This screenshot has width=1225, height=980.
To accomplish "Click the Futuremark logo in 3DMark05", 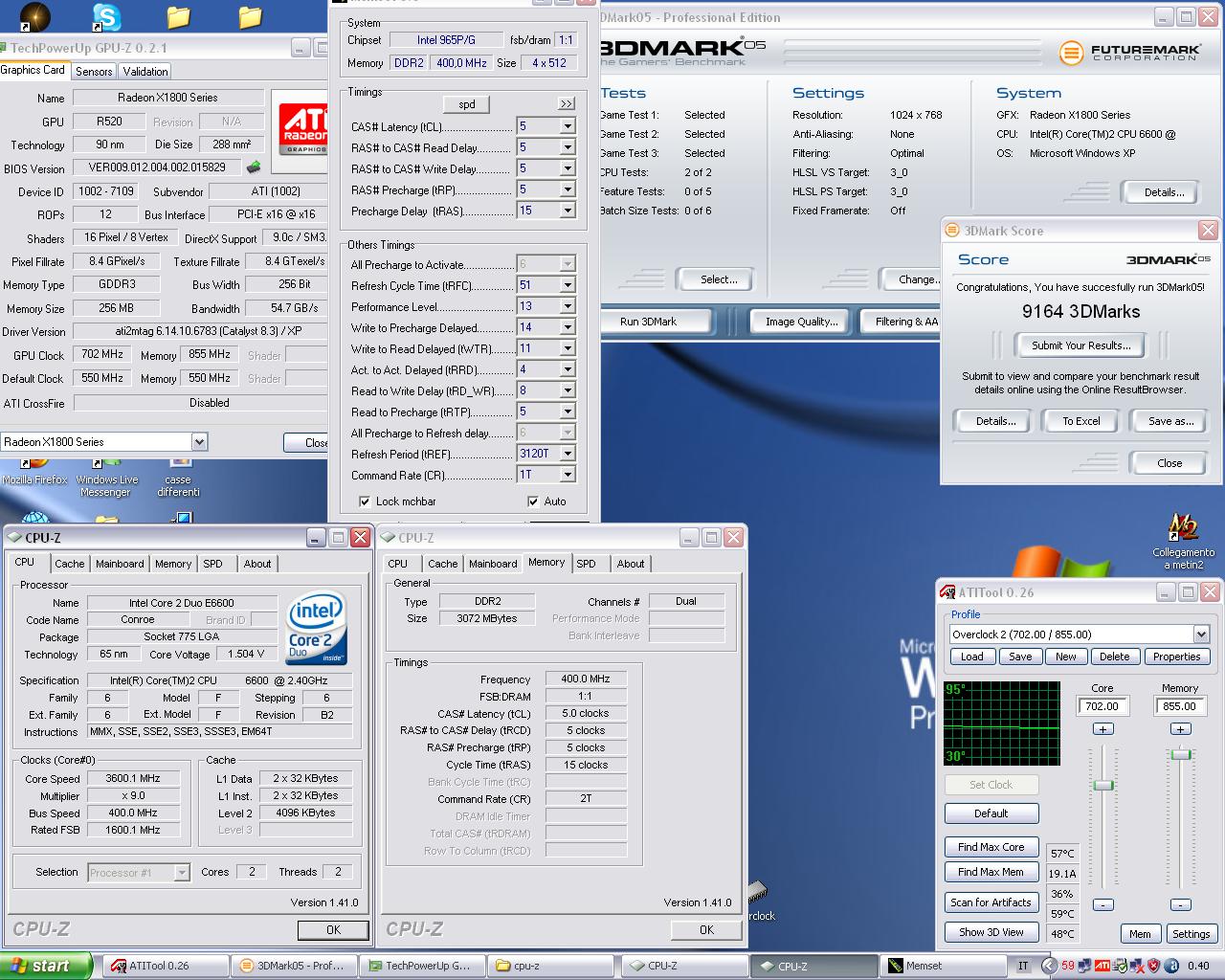I will (x=1129, y=53).
